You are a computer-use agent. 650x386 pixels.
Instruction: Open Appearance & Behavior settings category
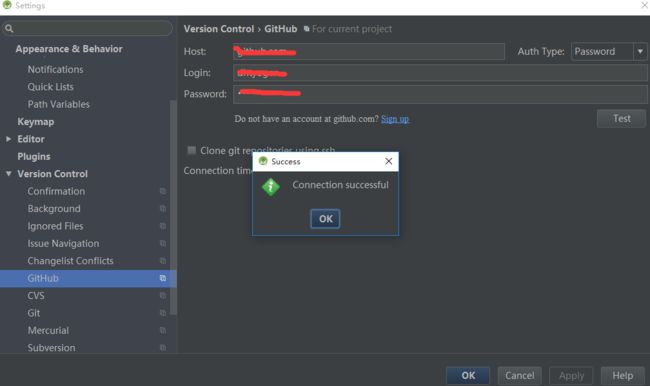pos(69,49)
